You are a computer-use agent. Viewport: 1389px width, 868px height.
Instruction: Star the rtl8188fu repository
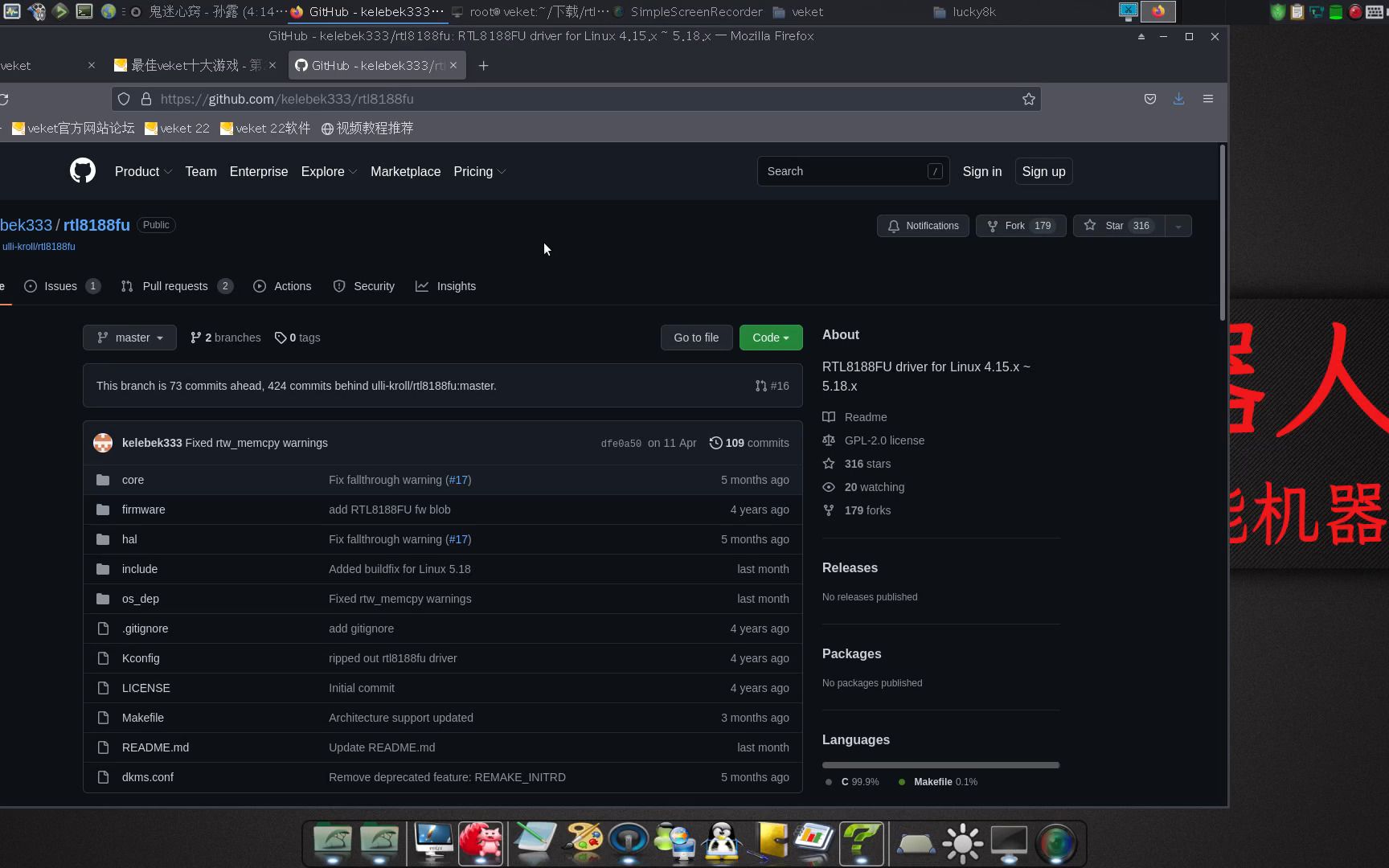pyautogui.click(x=1119, y=226)
